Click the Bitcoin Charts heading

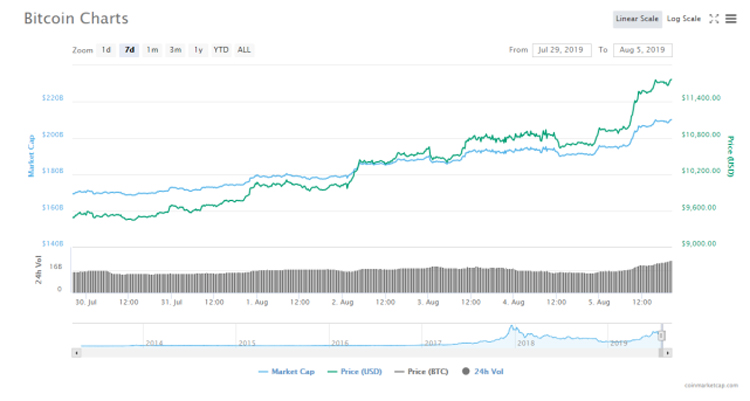[x=76, y=19]
